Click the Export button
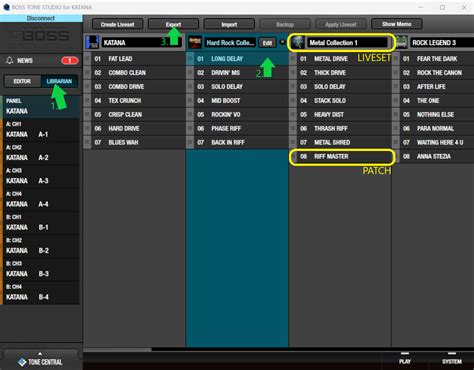 (x=173, y=24)
